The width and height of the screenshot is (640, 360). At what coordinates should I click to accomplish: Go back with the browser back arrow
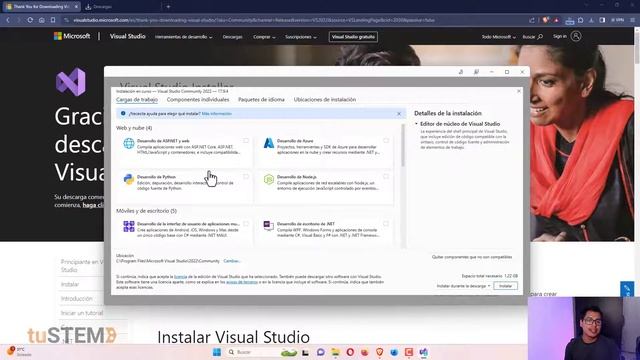8,20
